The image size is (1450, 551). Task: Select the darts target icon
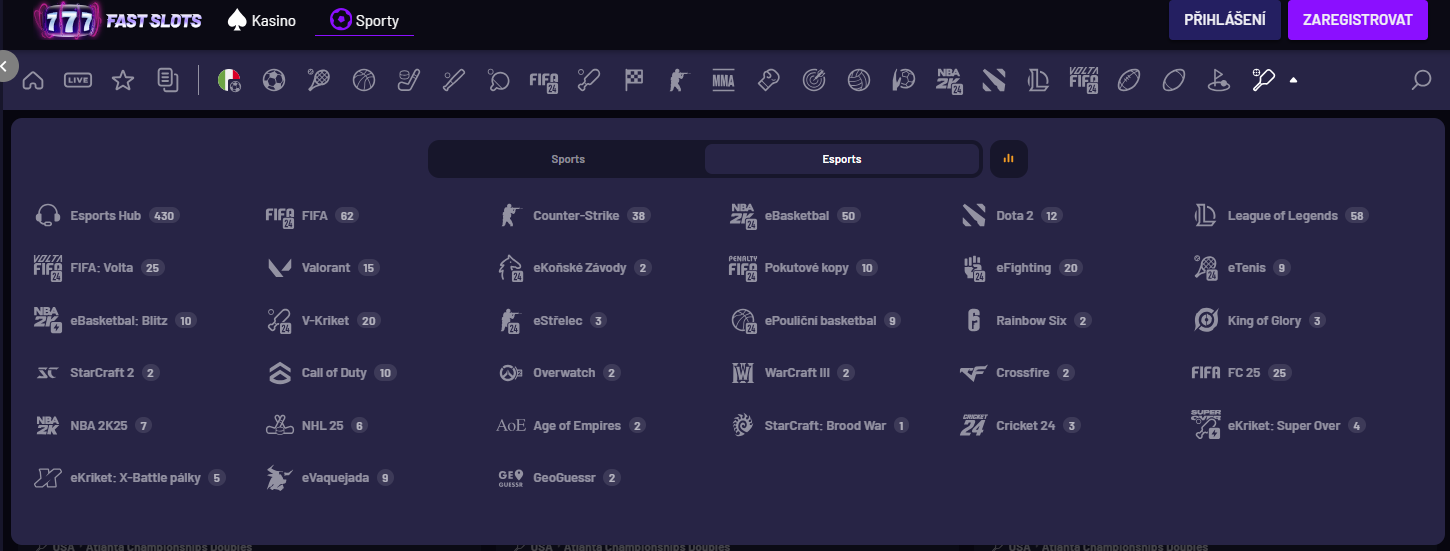814,81
